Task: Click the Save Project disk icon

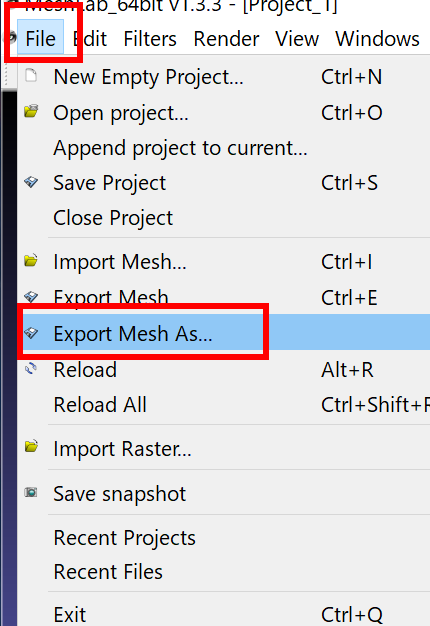Action: (x=31, y=182)
